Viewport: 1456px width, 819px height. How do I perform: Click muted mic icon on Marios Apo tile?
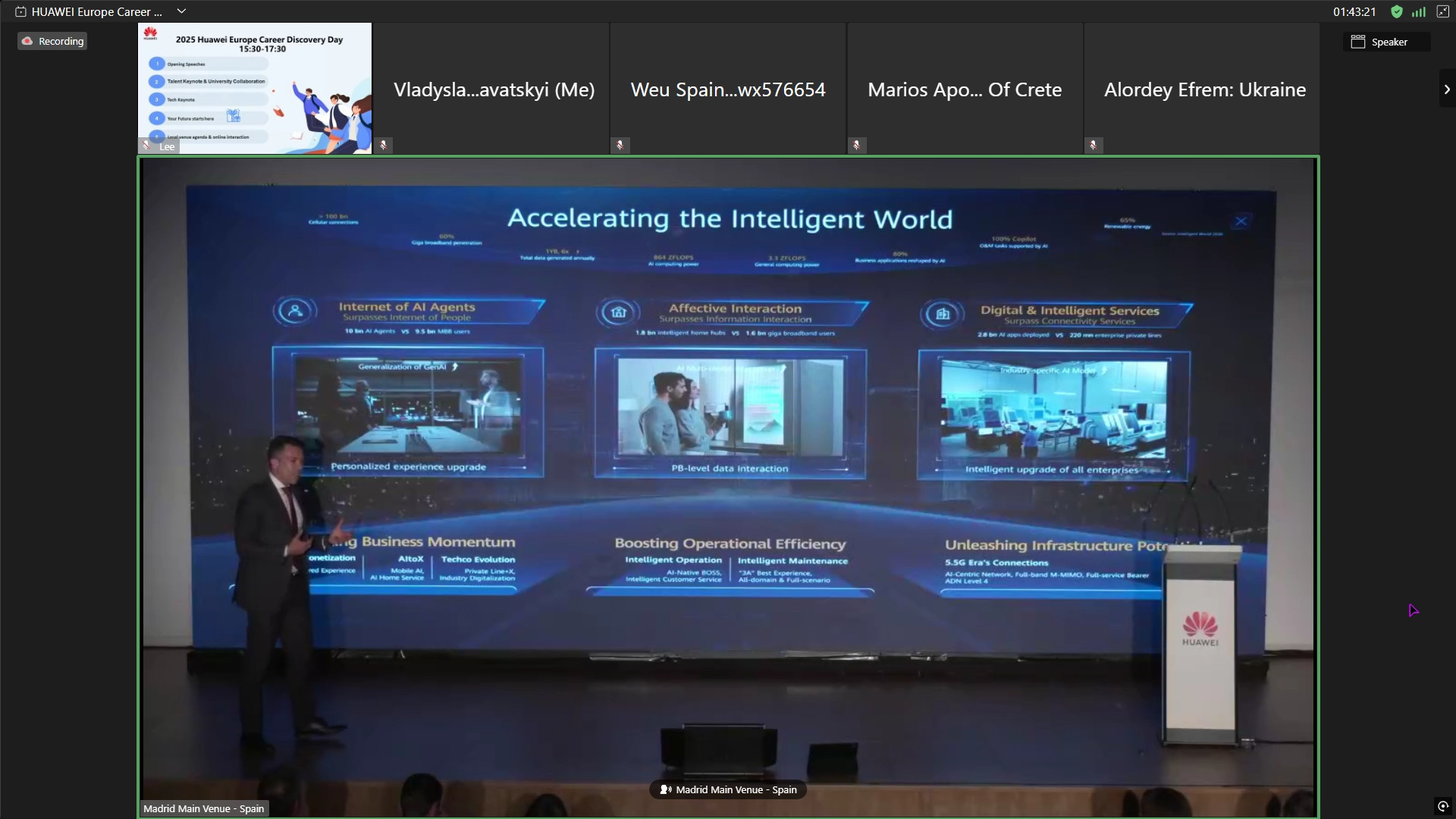(857, 145)
